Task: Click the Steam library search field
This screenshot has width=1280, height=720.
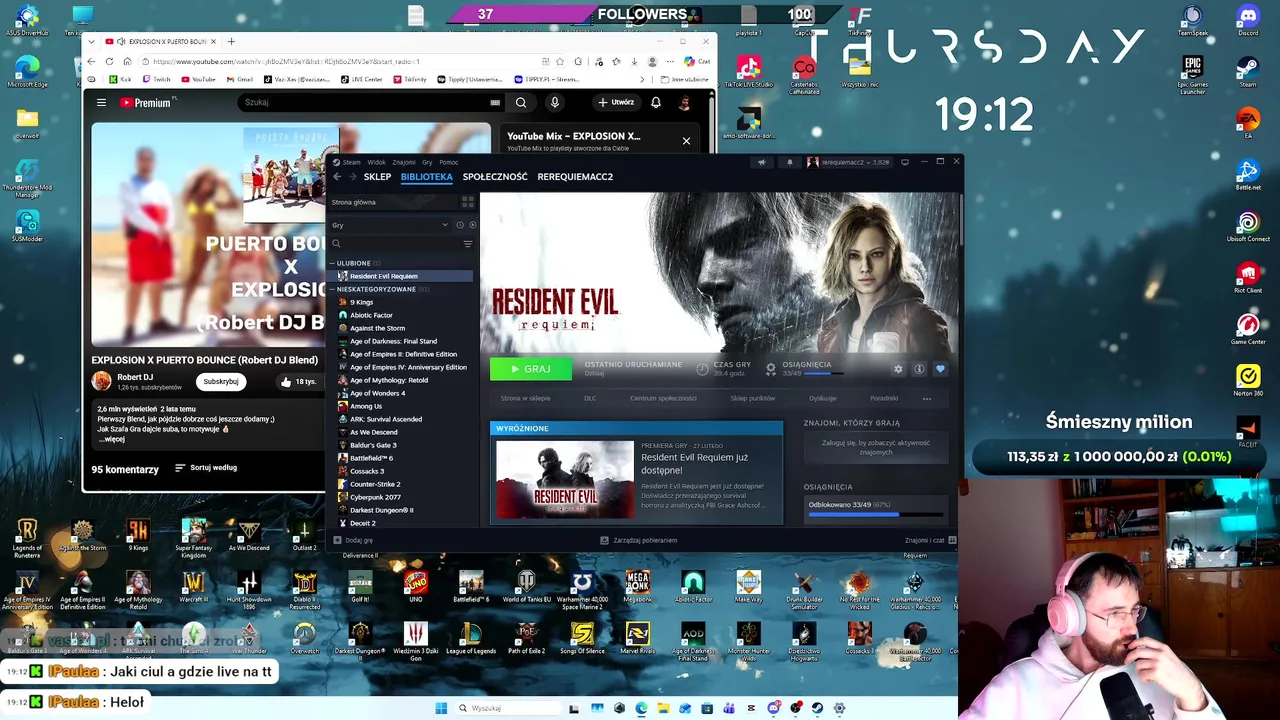Action: pyautogui.click(x=396, y=244)
